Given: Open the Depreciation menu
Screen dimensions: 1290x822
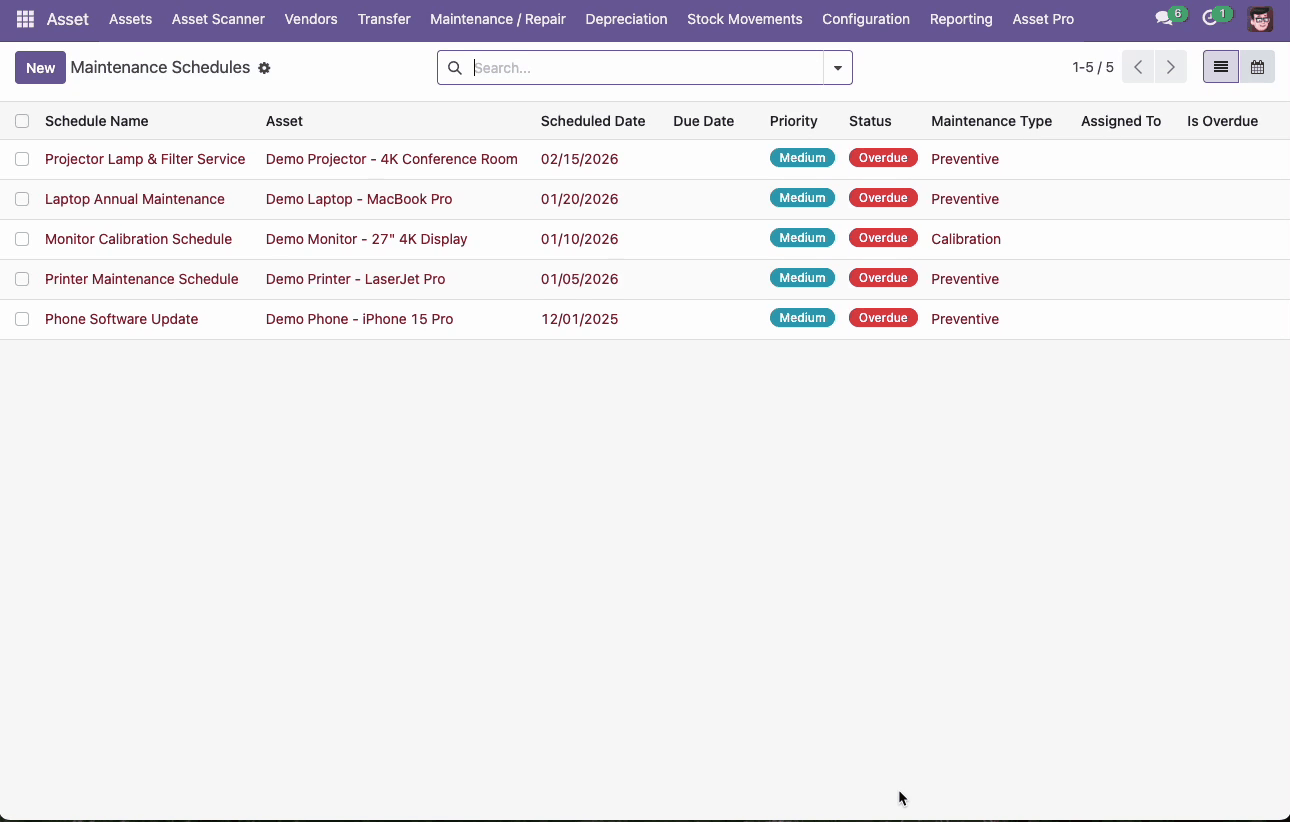Looking at the screenshot, I should pyautogui.click(x=627, y=19).
